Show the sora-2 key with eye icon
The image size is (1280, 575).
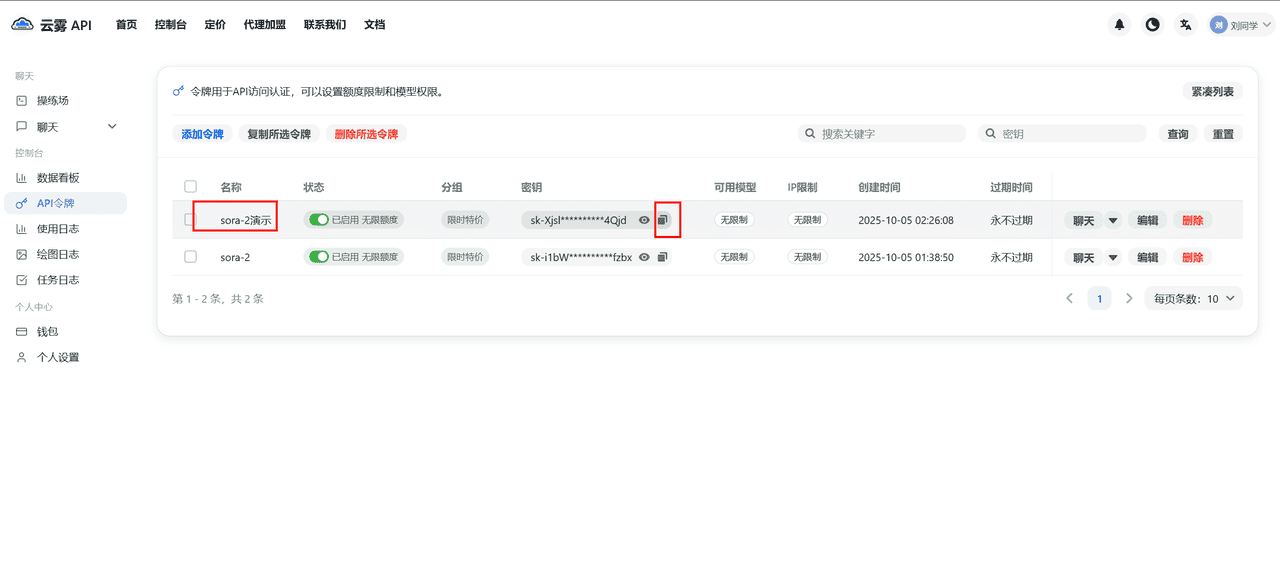coord(645,257)
